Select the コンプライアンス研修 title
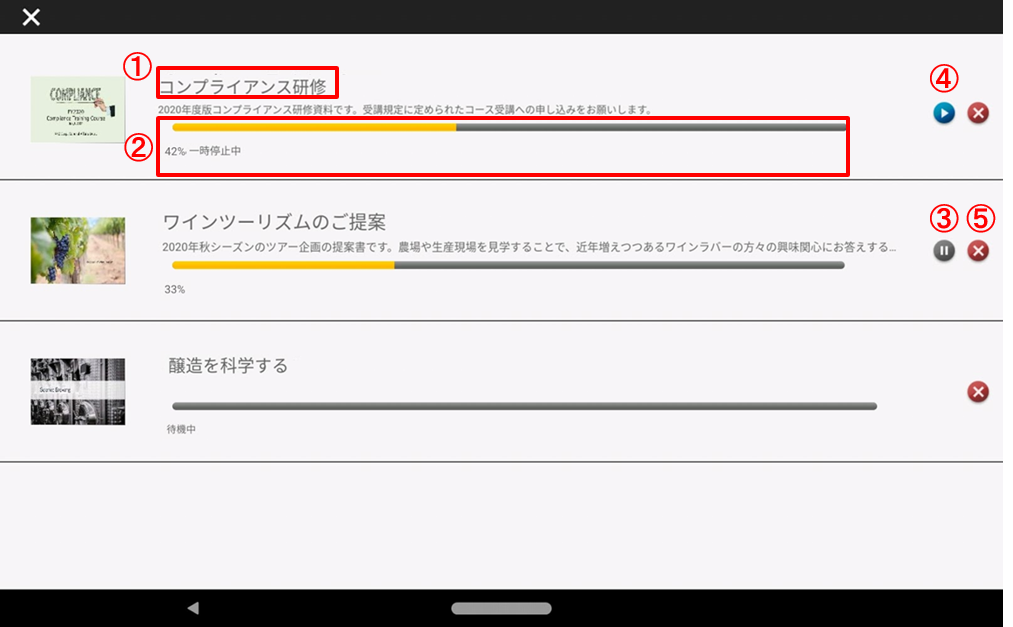Image resolution: width=1013 pixels, height=627 pixels. click(x=244, y=86)
